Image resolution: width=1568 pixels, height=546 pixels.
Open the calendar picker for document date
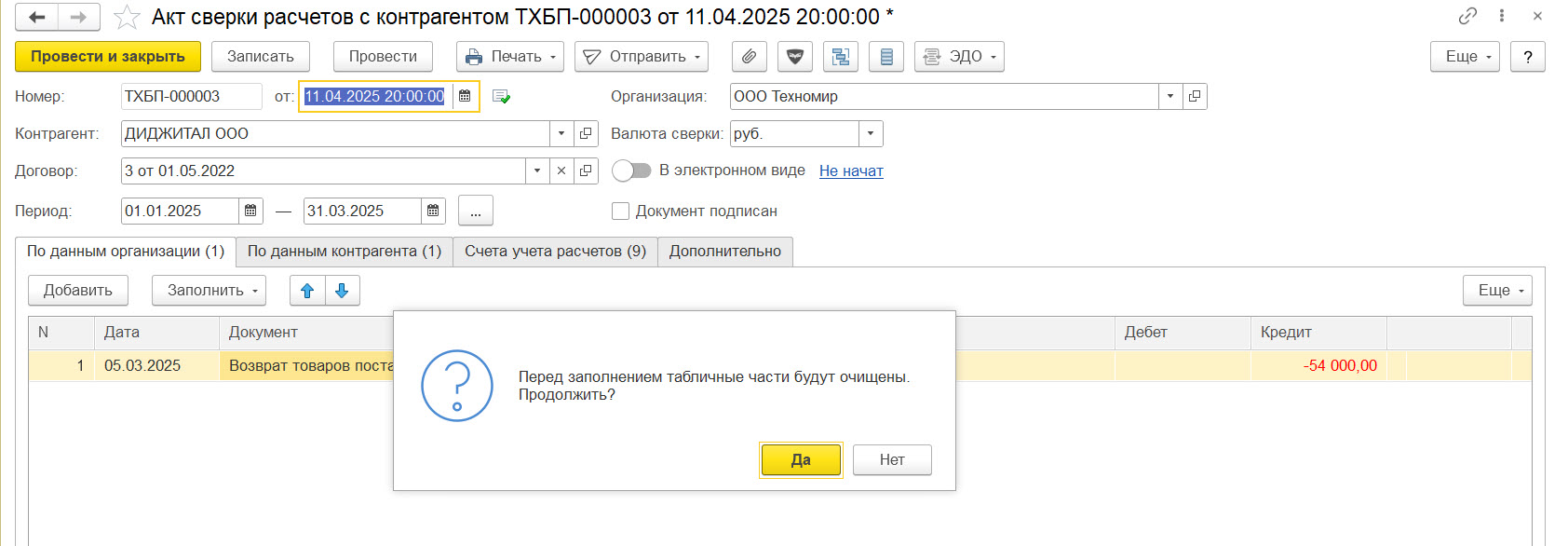click(465, 96)
